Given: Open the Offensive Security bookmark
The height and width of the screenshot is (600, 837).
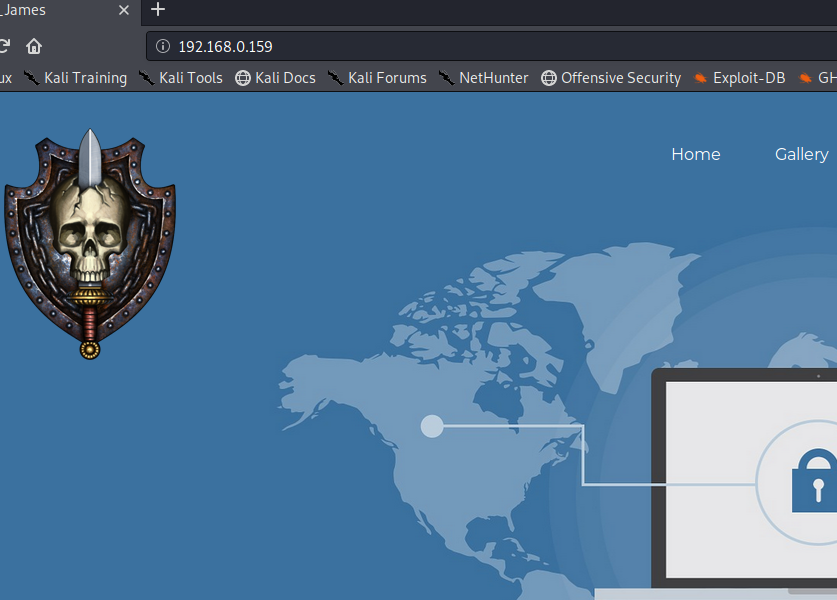Looking at the screenshot, I should [x=611, y=78].
